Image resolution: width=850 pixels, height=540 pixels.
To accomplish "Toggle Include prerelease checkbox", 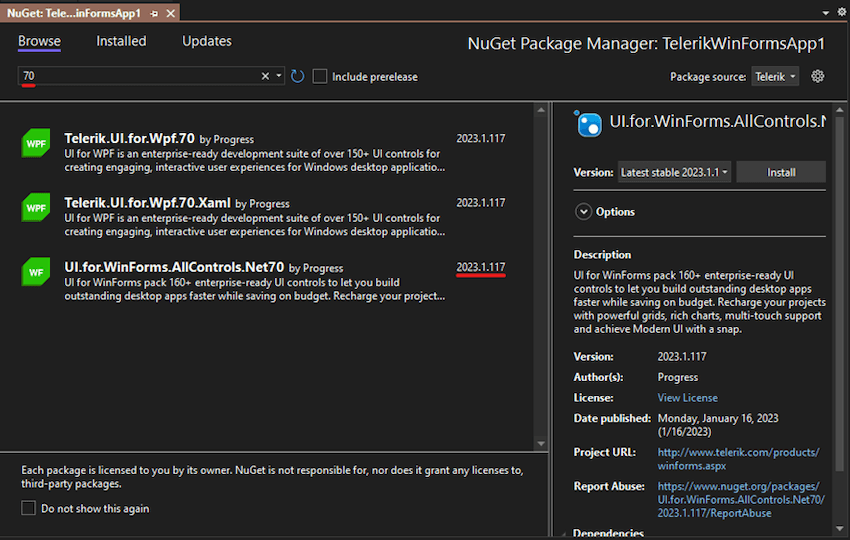I will coord(320,76).
